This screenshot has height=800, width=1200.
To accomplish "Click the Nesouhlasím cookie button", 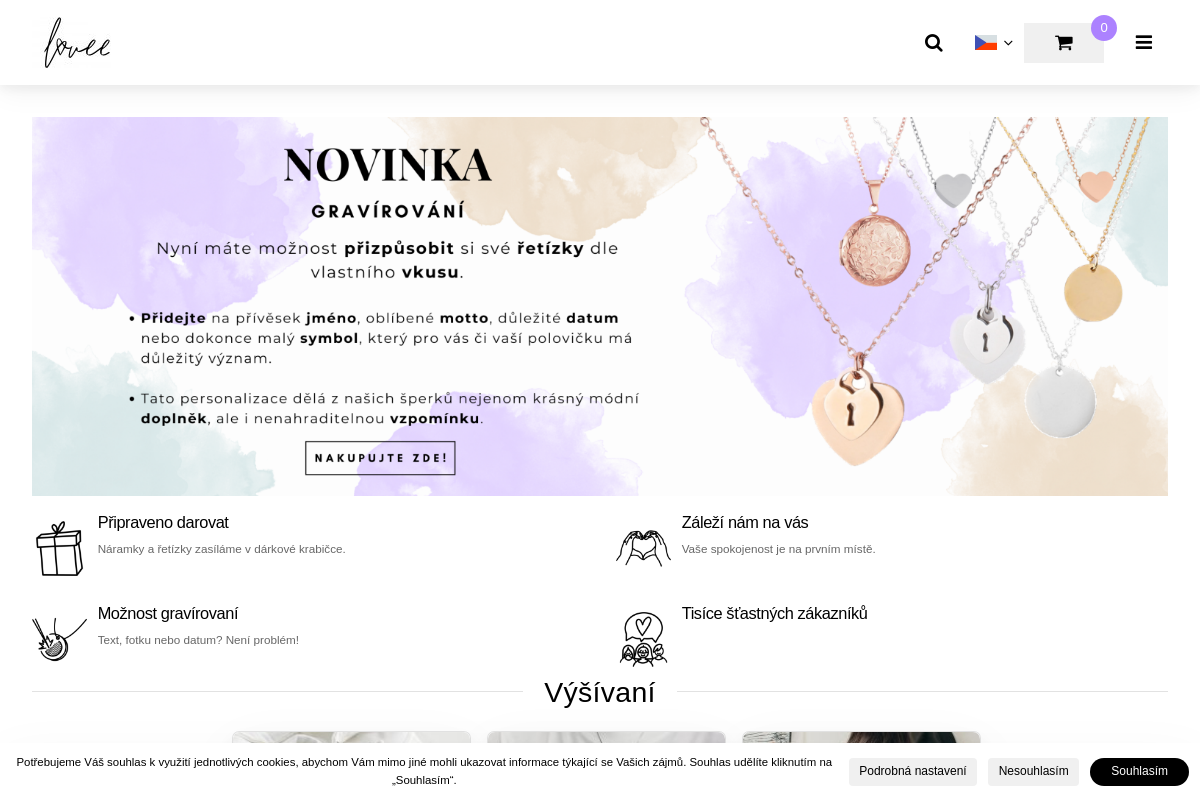I will (x=1033, y=771).
